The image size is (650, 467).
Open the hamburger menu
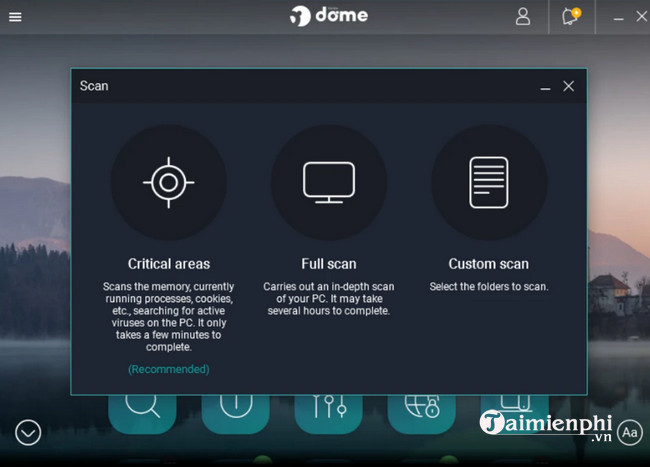click(15, 17)
